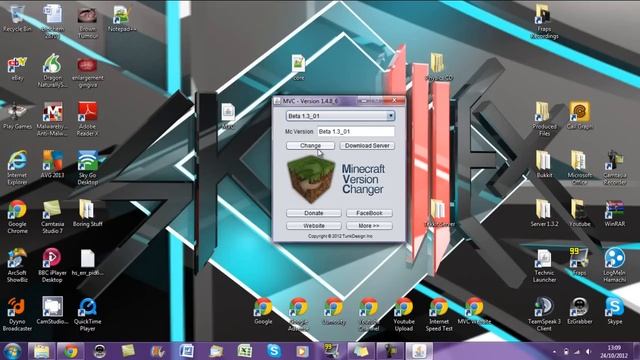Image resolution: width=640 pixels, height=360 pixels.
Task: Click the FaceBook button
Action: tap(369, 213)
